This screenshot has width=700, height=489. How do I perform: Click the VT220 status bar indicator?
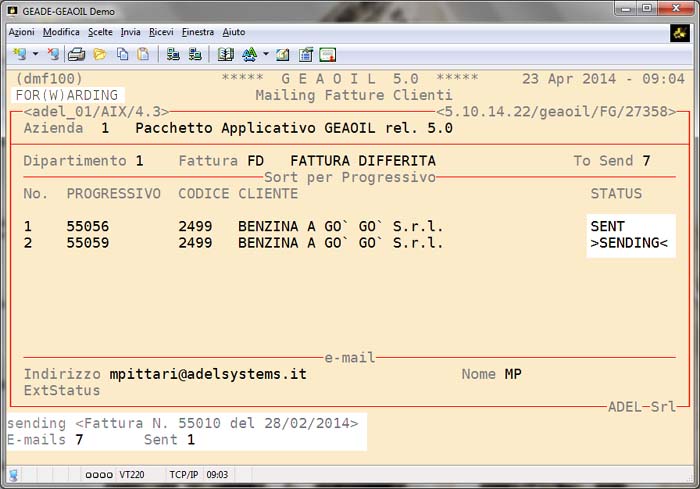tap(133, 476)
